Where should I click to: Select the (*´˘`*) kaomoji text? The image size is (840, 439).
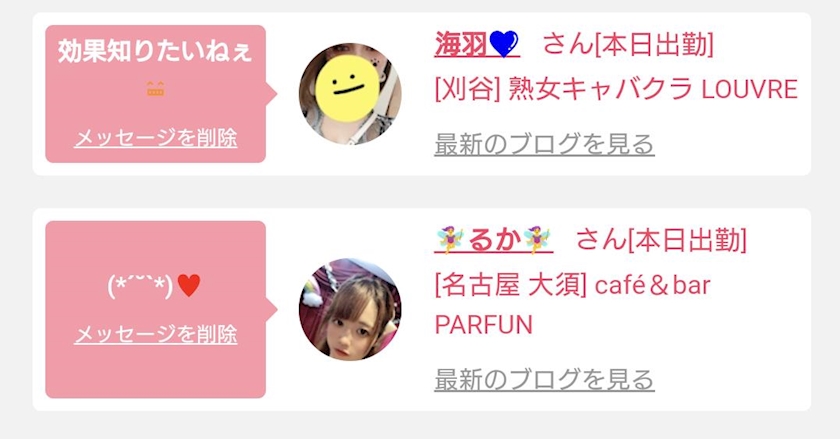pyautogui.click(x=141, y=287)
